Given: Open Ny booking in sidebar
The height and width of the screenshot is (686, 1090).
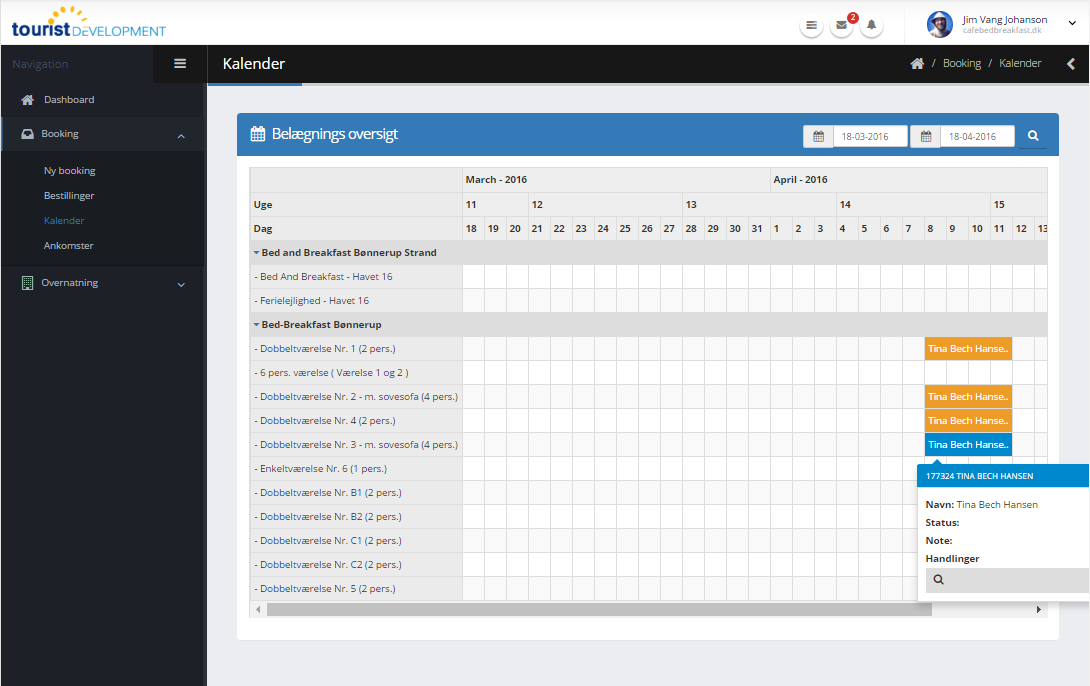Looking at the screenshot, I should pos(69,171).
